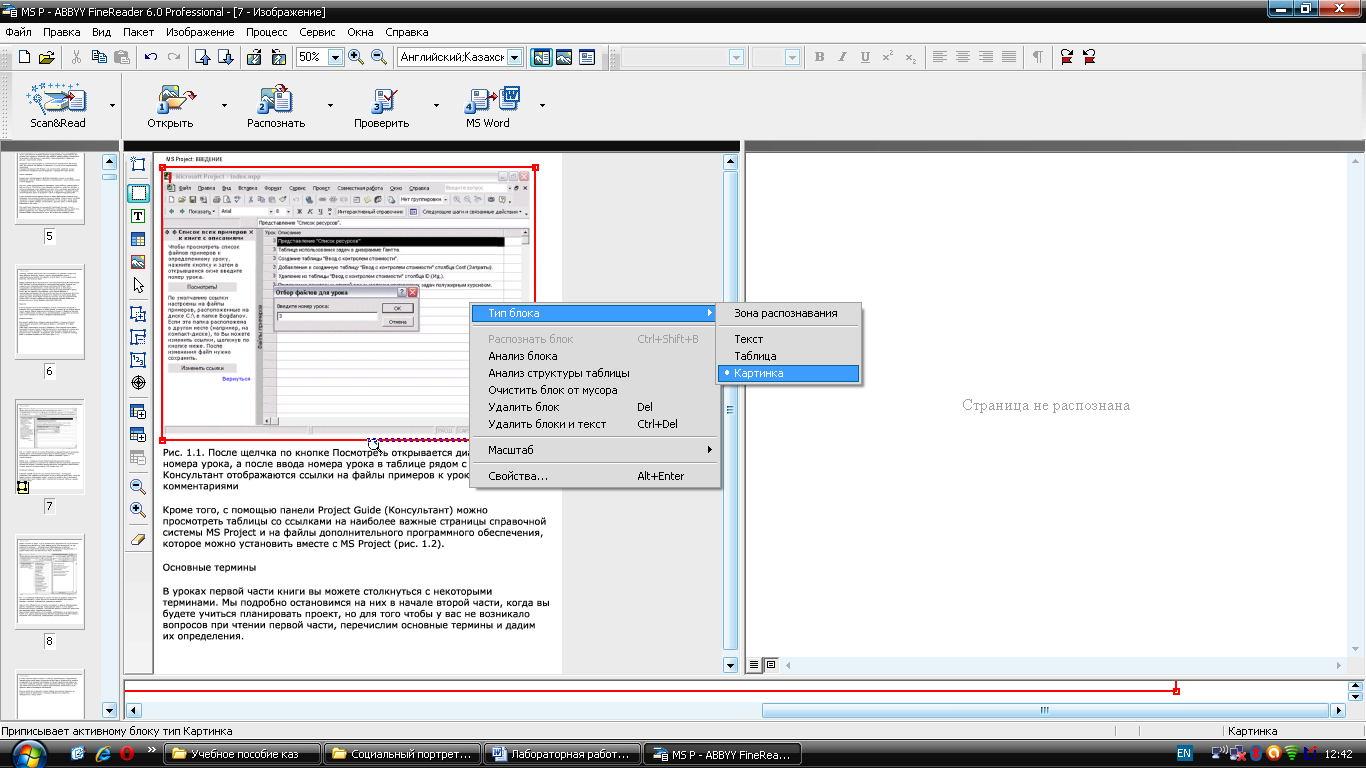Open Социальный портрет taskbar button
Screen dimensions: 1366x768
[x=403, y=754]
